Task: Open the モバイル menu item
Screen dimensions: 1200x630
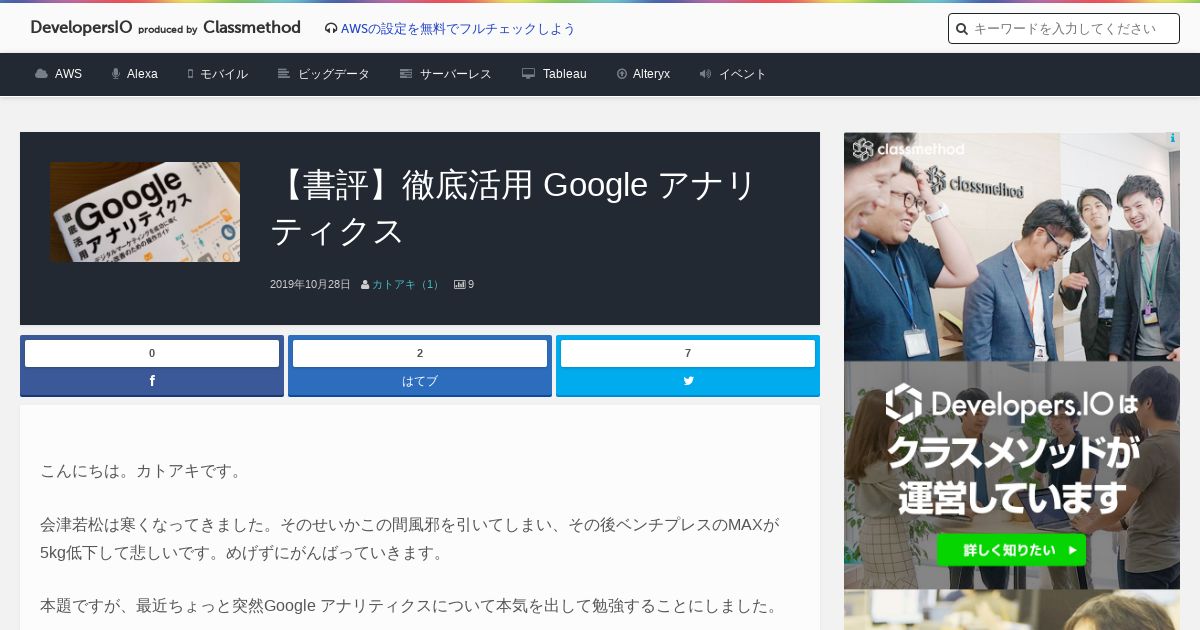Action: click(x=224, y=74)
